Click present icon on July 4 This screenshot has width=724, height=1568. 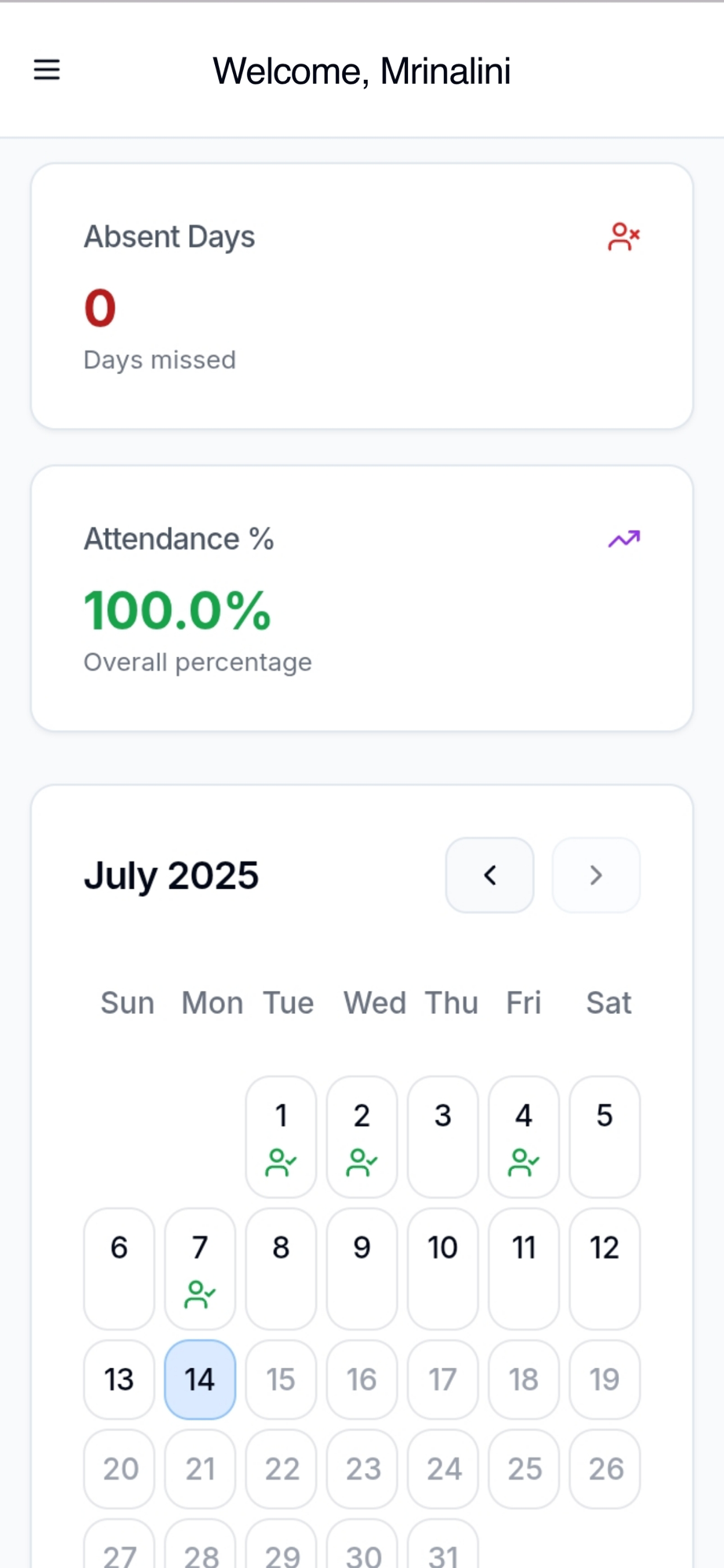point(523,1162)
